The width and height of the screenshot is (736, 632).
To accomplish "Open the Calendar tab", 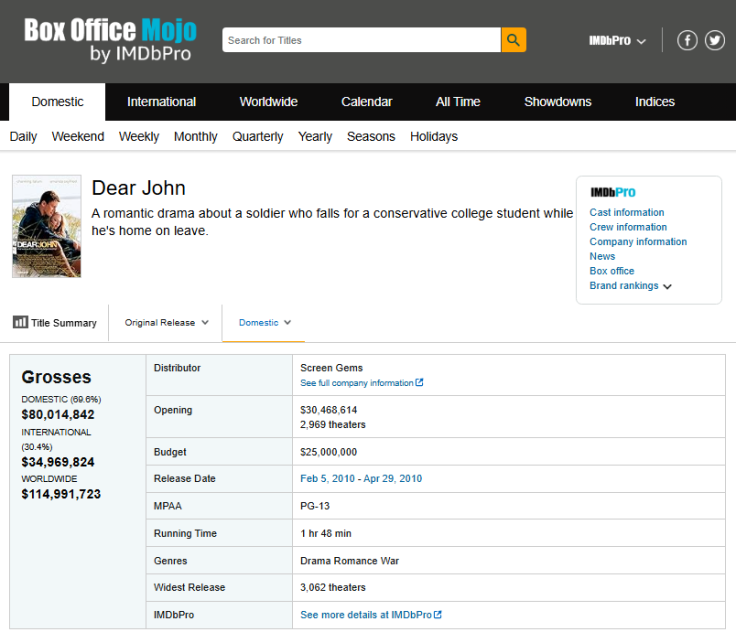I will click(366, 102).
